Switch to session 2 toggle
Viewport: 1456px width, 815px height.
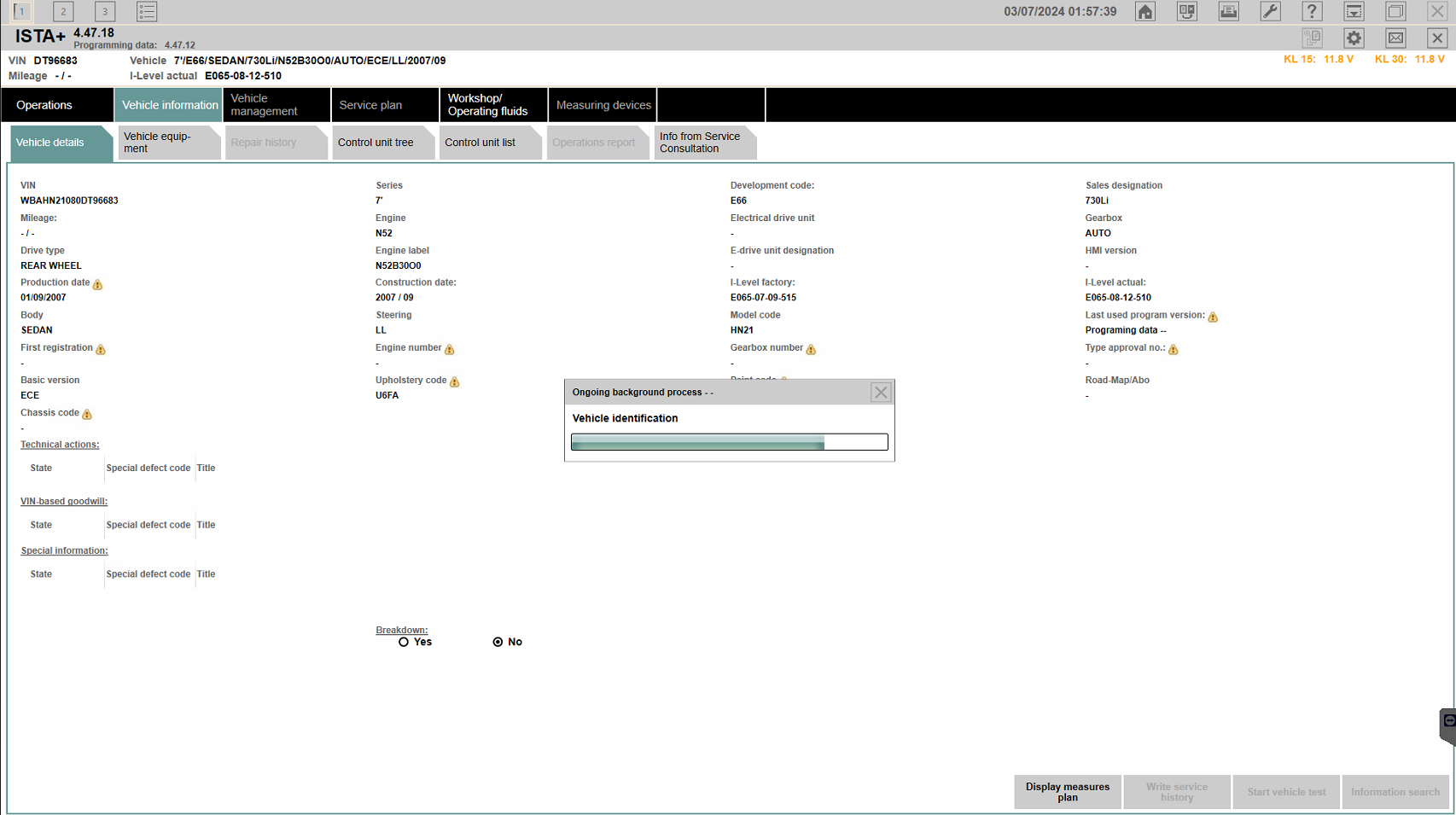coord(63,12)
